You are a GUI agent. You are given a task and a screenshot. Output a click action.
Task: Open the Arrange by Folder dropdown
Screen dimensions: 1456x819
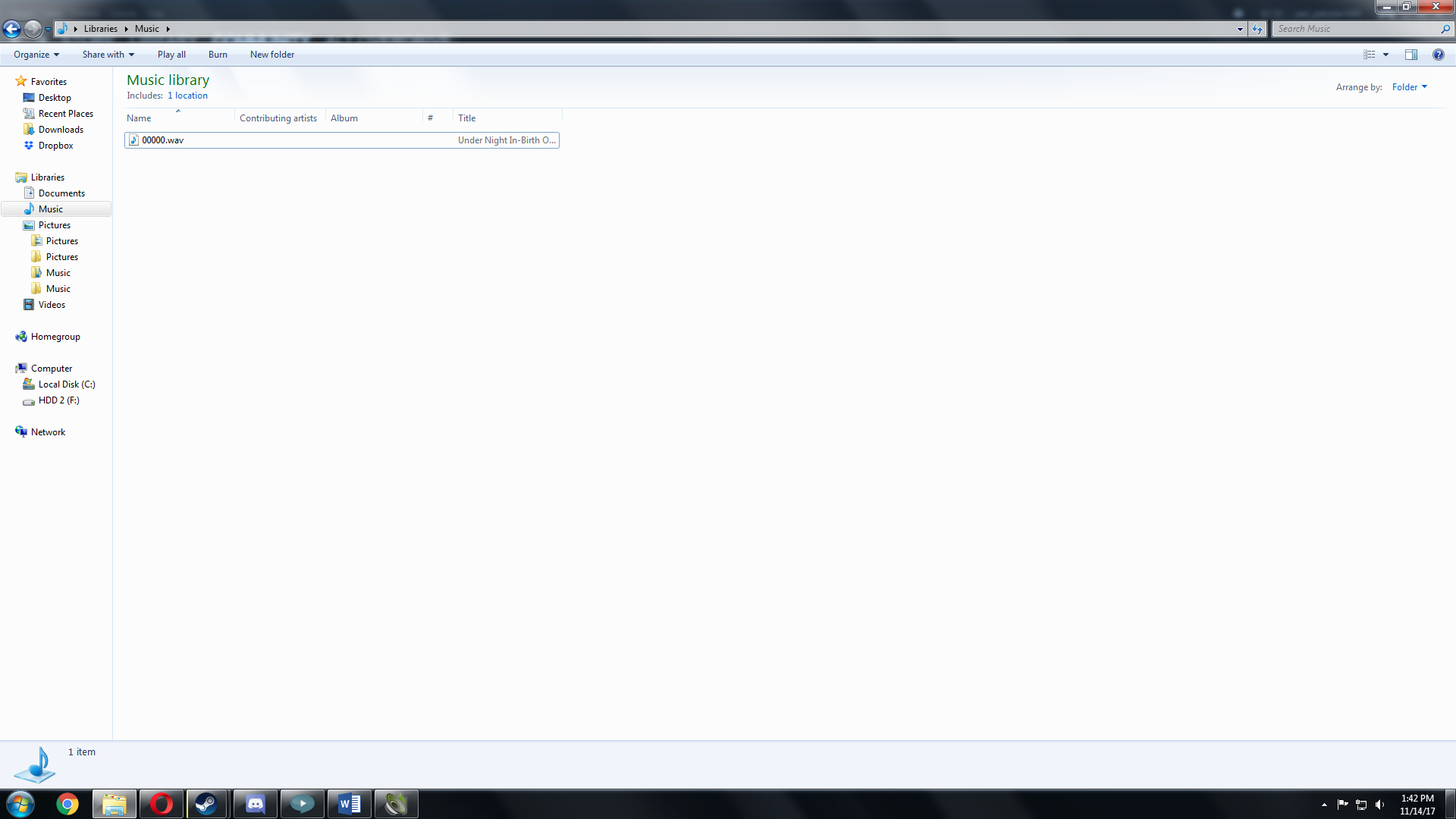1409,87
